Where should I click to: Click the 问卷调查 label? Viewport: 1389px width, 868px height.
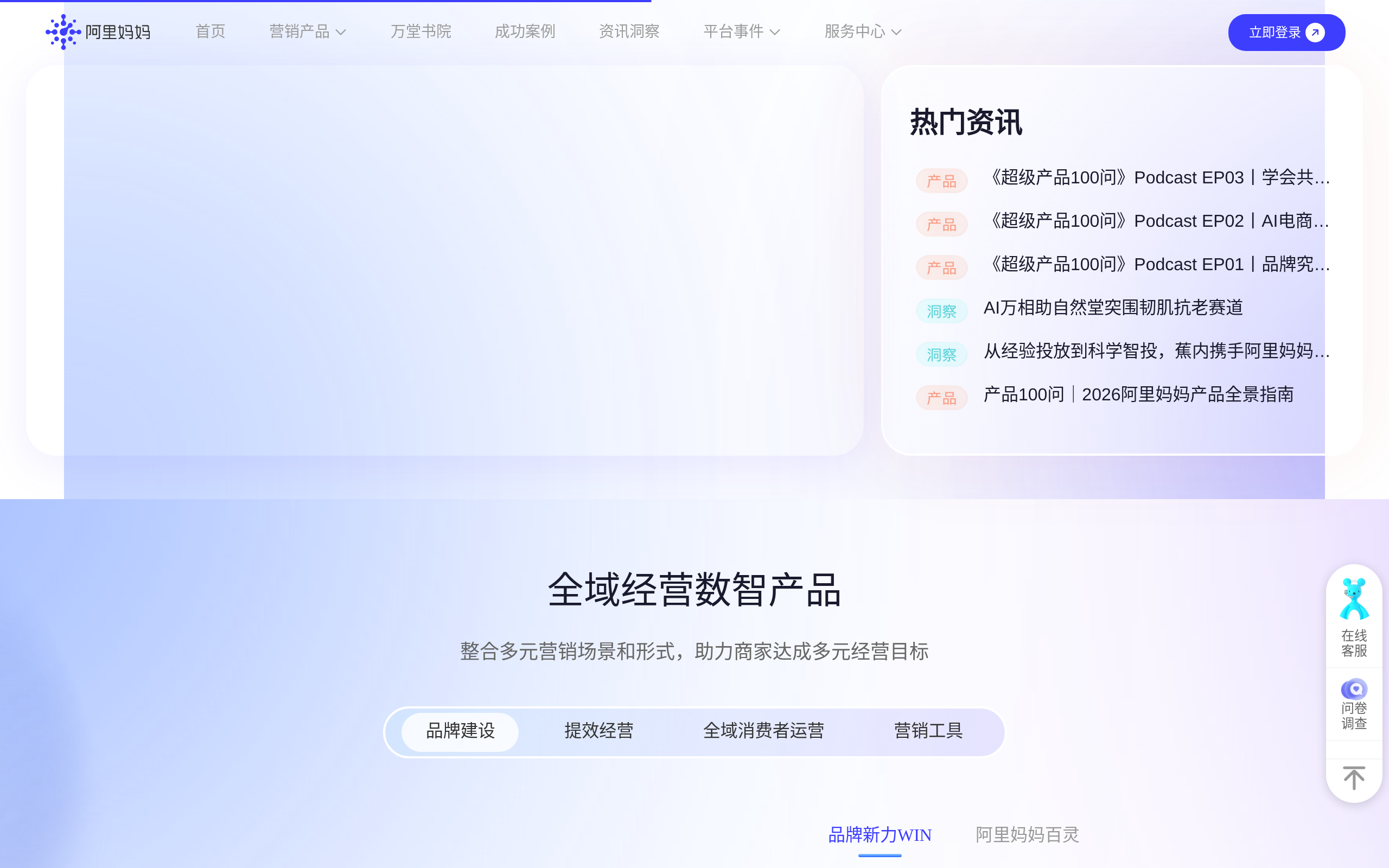pyautogui.click(x=1354, y=716)
